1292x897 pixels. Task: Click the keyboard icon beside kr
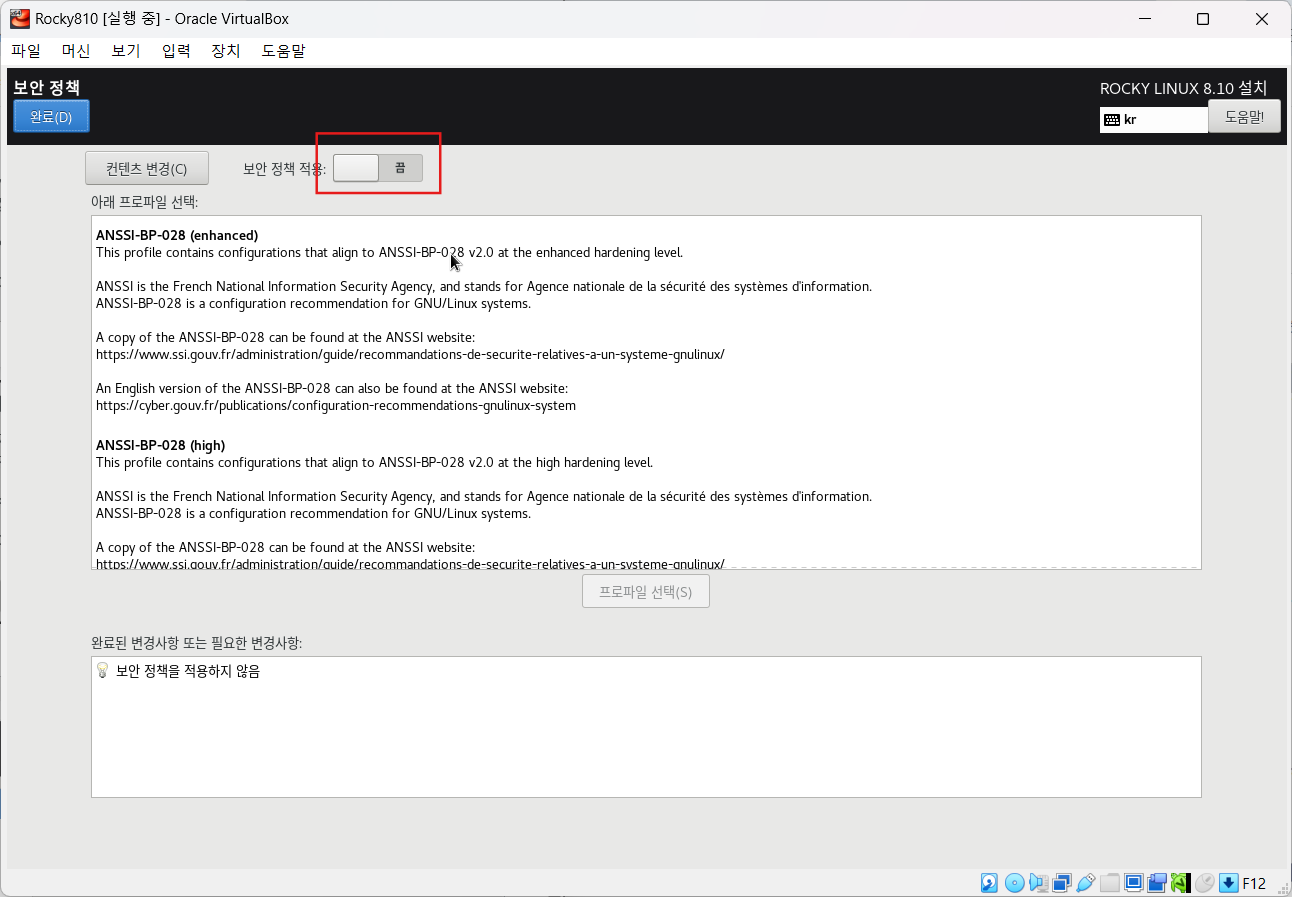coord(1112,120)
